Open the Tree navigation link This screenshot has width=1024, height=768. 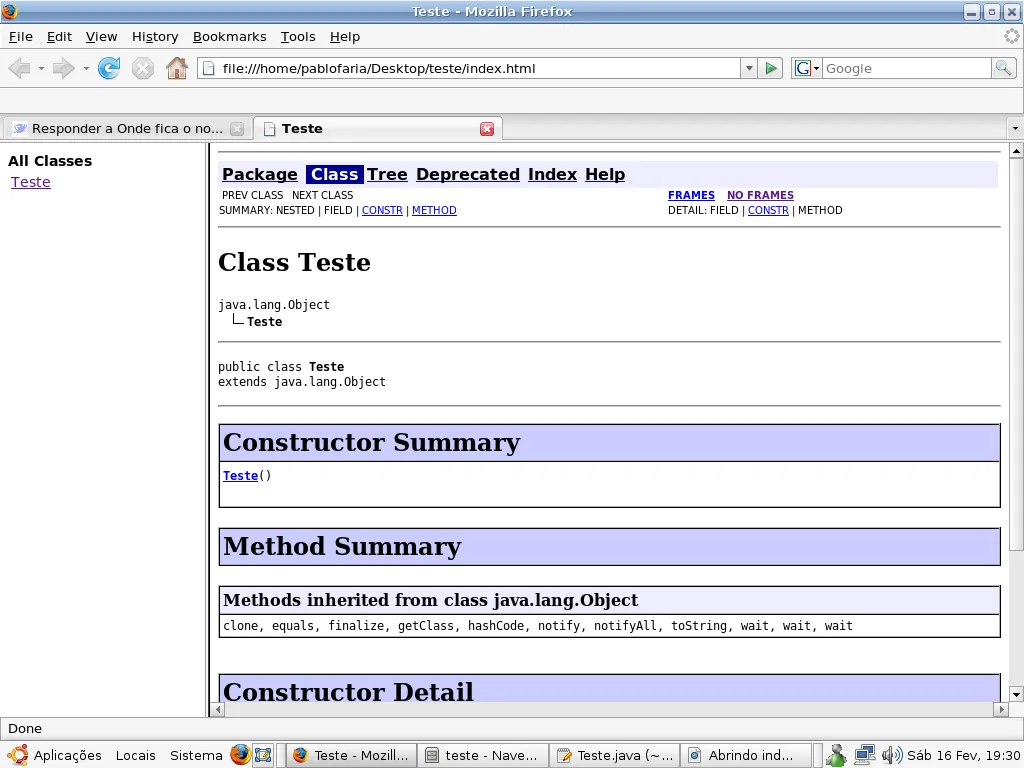387,174
